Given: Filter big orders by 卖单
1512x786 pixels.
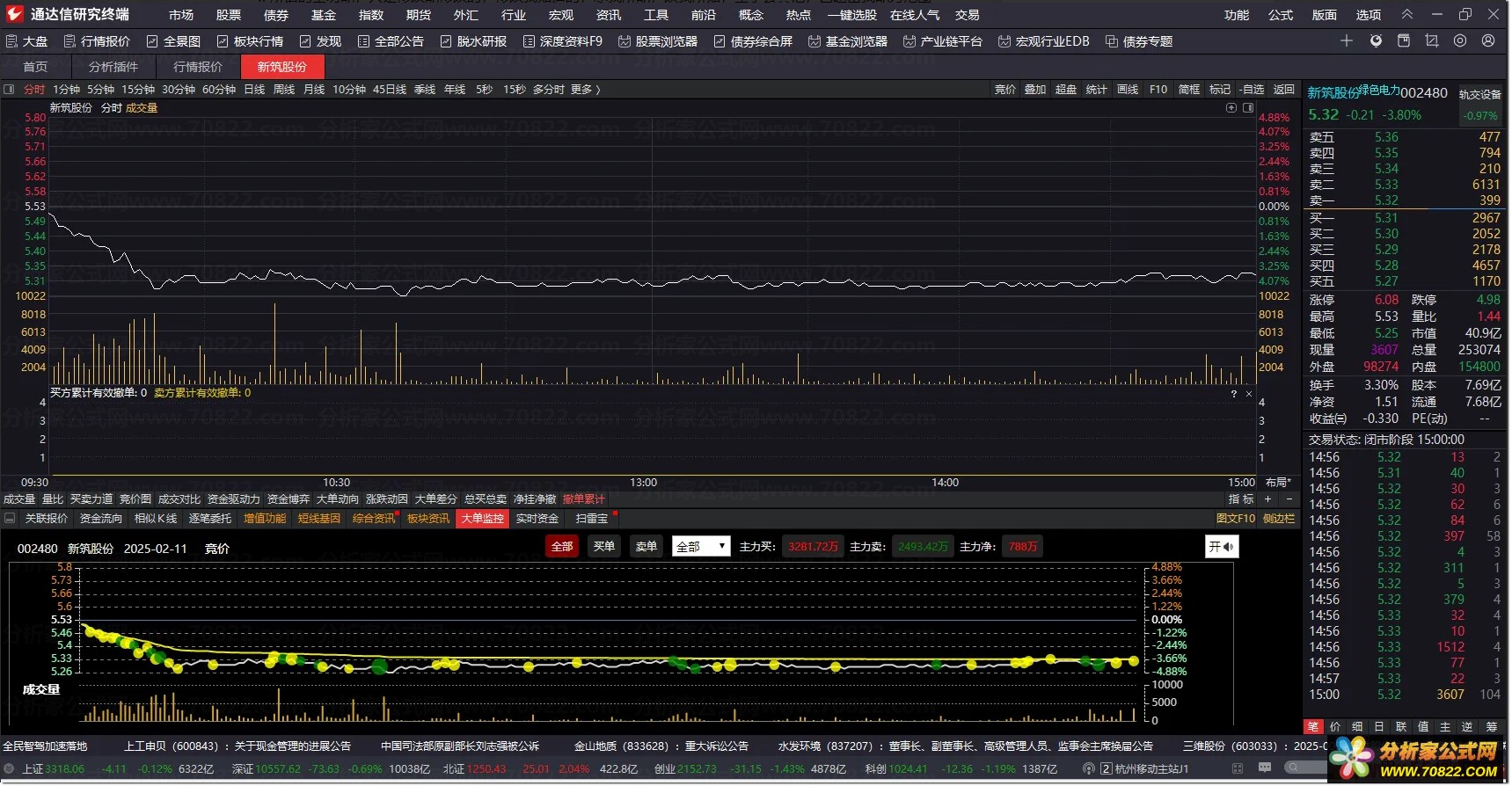Looking at the screenshot, I should [646, 547].
